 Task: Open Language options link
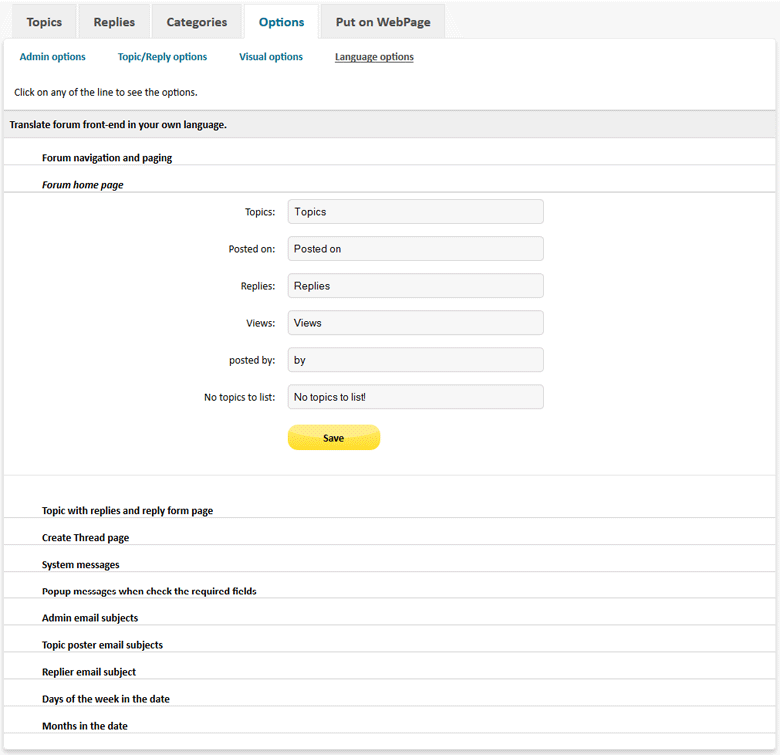pos(374,57)
